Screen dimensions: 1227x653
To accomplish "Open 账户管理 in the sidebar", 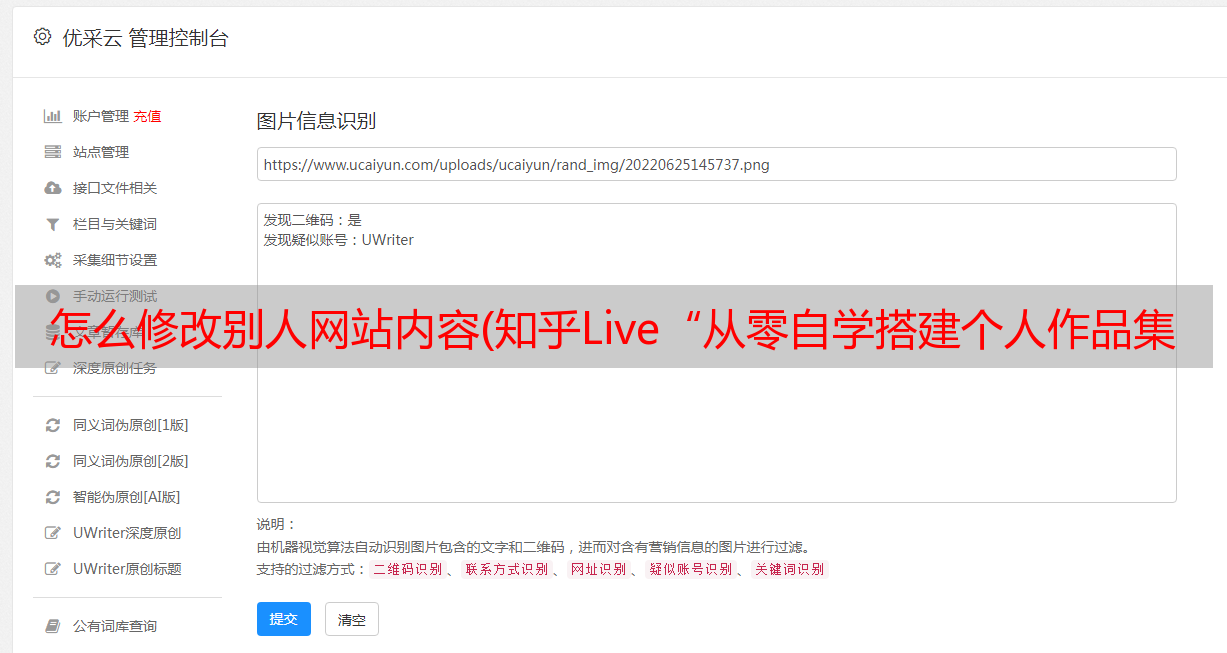I will (x=100, y=116).
